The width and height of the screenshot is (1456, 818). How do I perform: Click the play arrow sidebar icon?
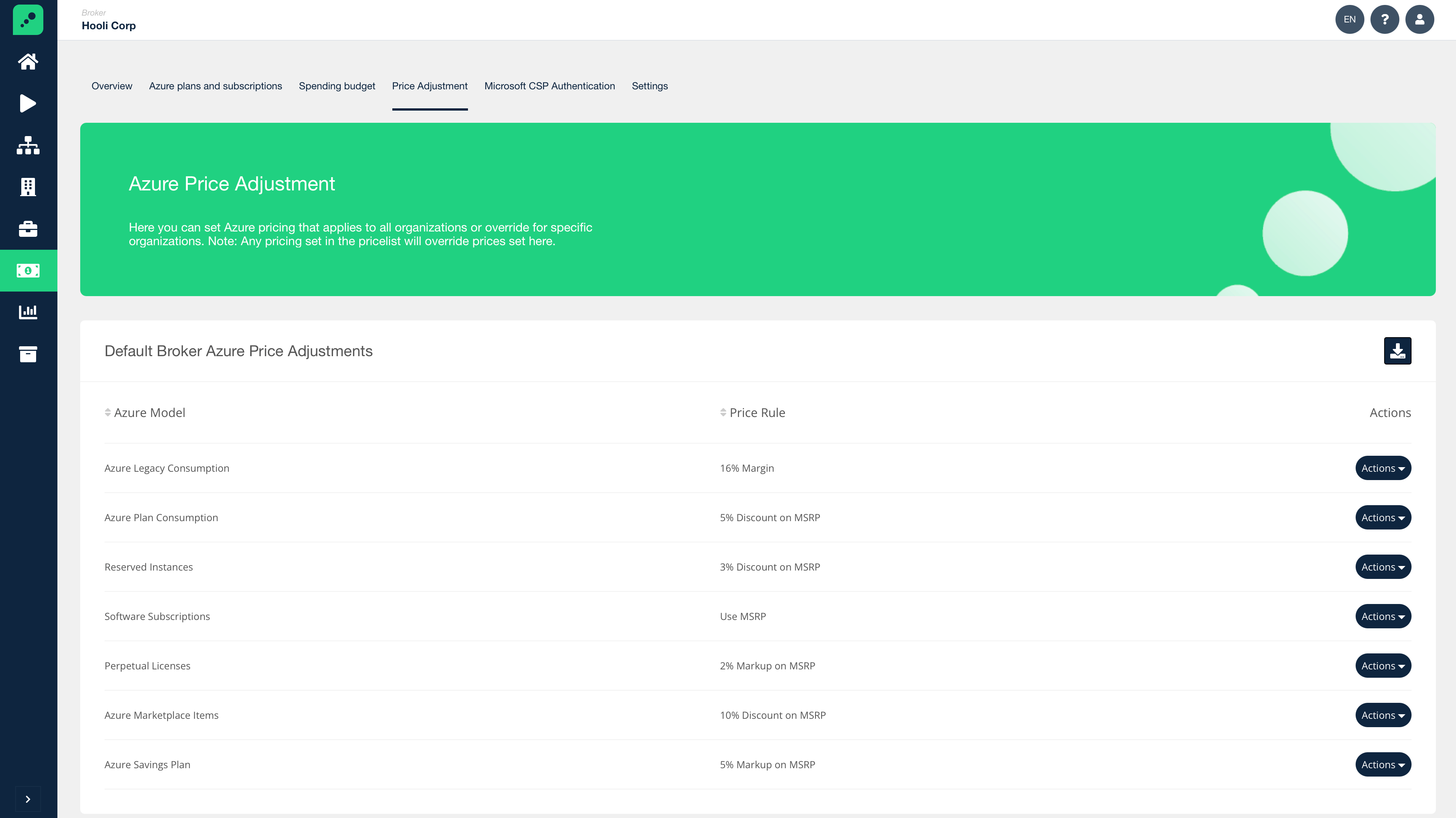28,103
